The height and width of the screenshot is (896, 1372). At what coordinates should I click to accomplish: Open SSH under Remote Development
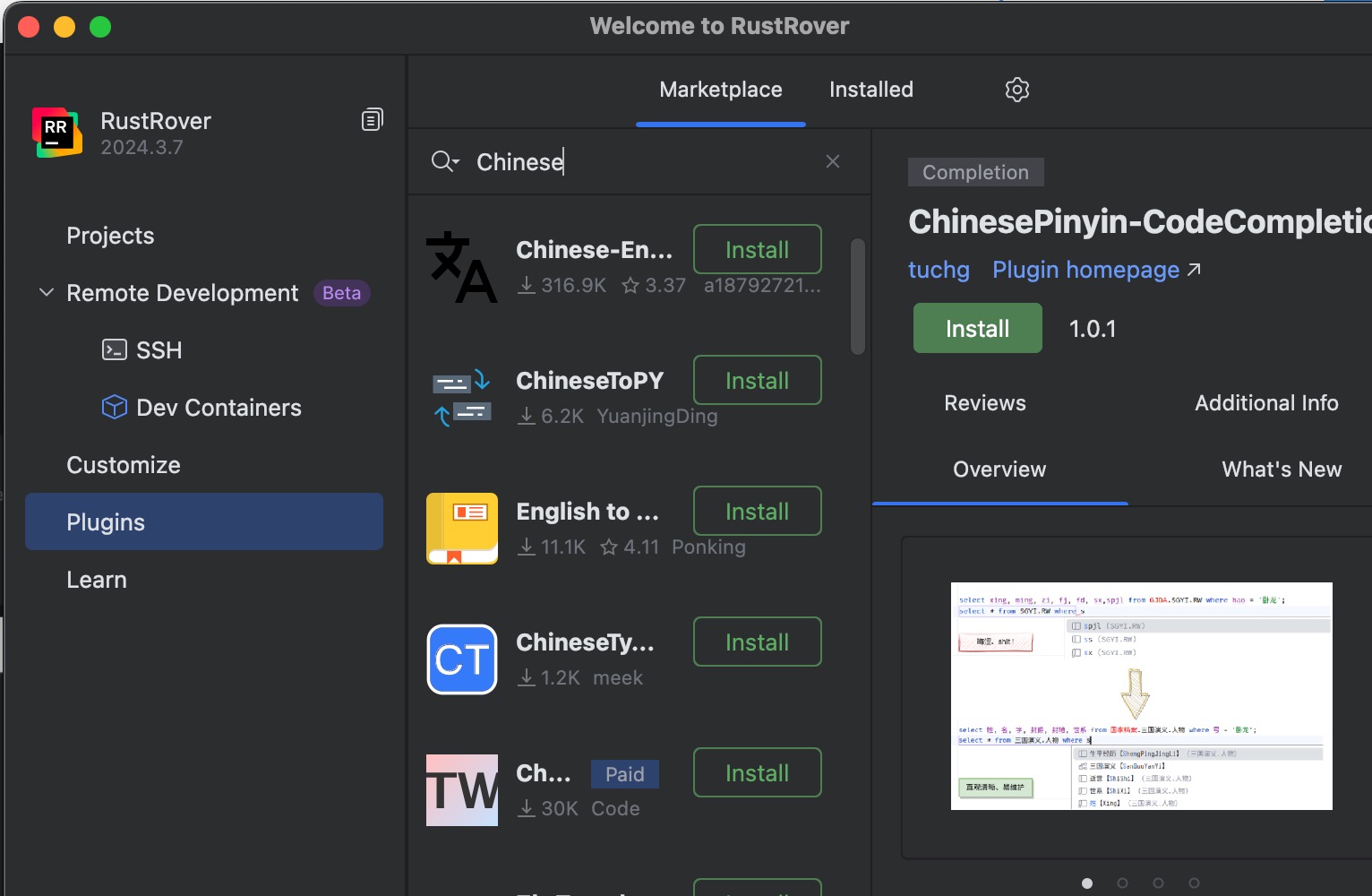coord(158,350)
